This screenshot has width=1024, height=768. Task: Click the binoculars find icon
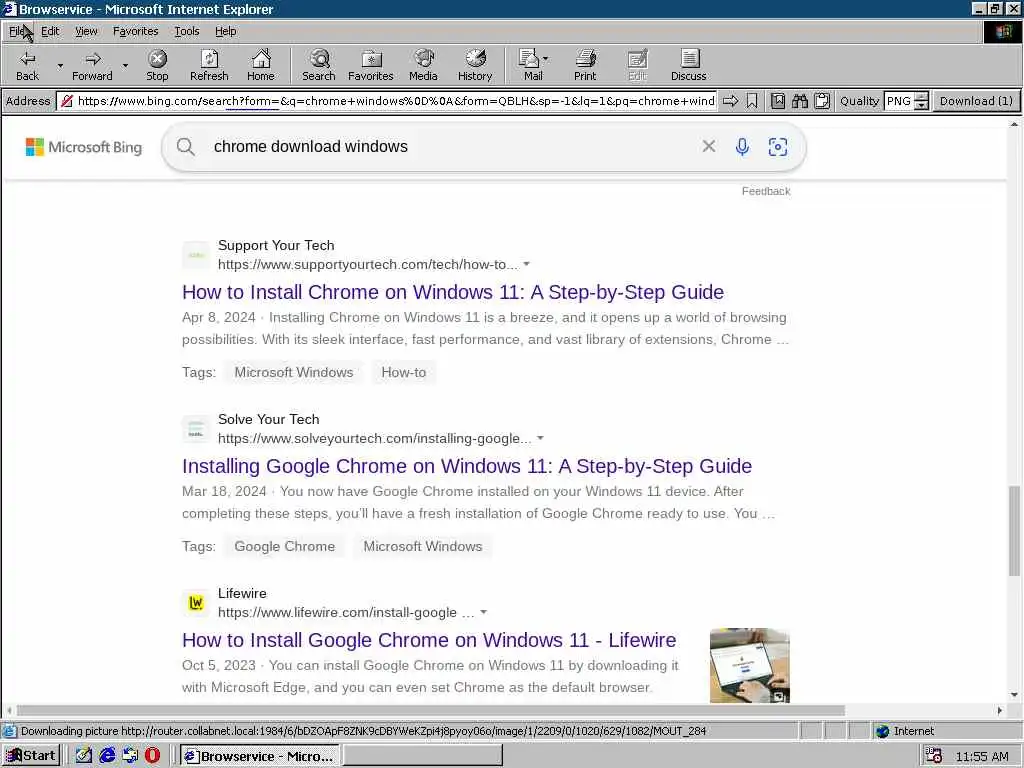tap(800, 101)
